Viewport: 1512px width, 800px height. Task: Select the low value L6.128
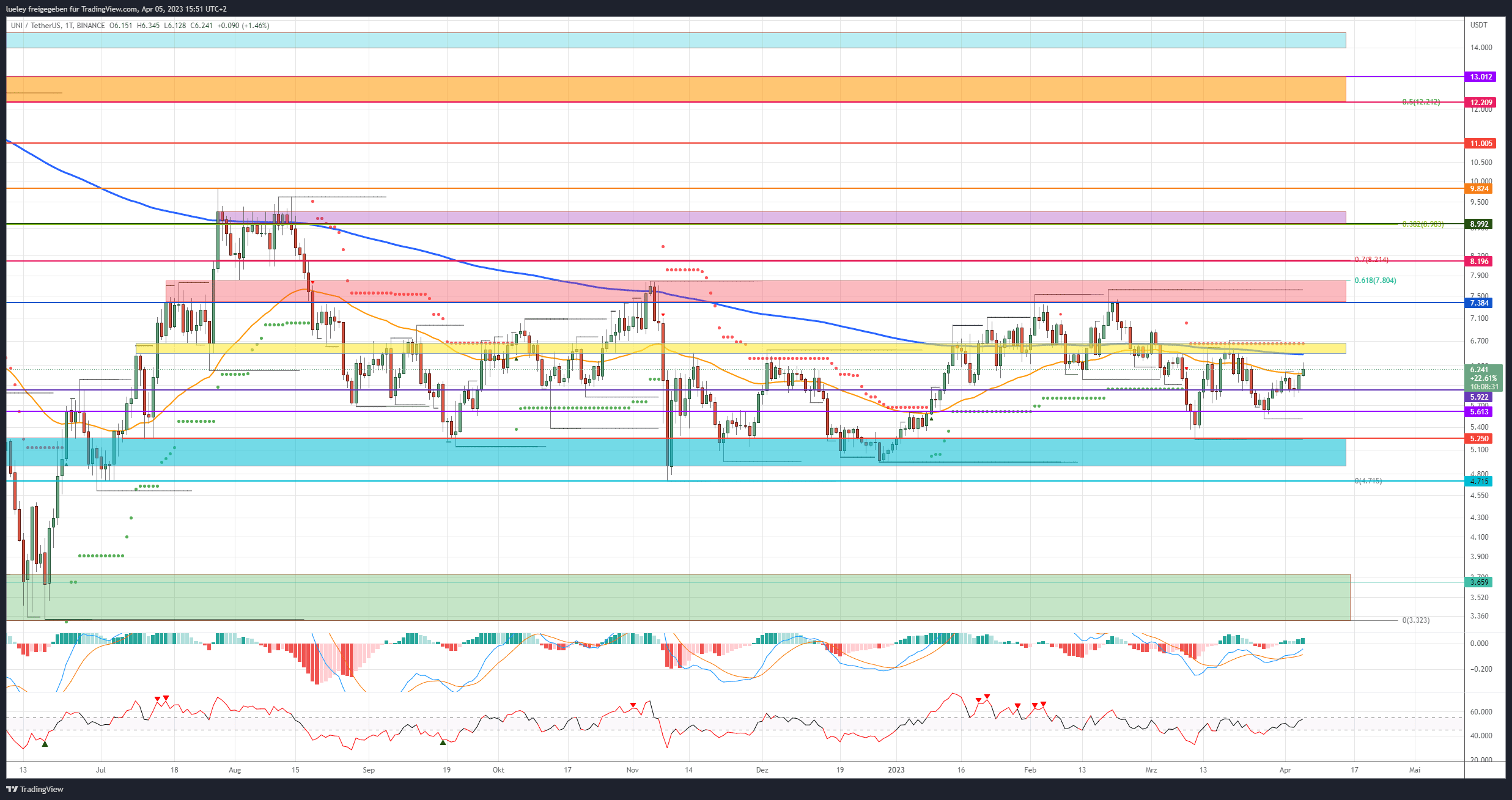tap(175, 26)
